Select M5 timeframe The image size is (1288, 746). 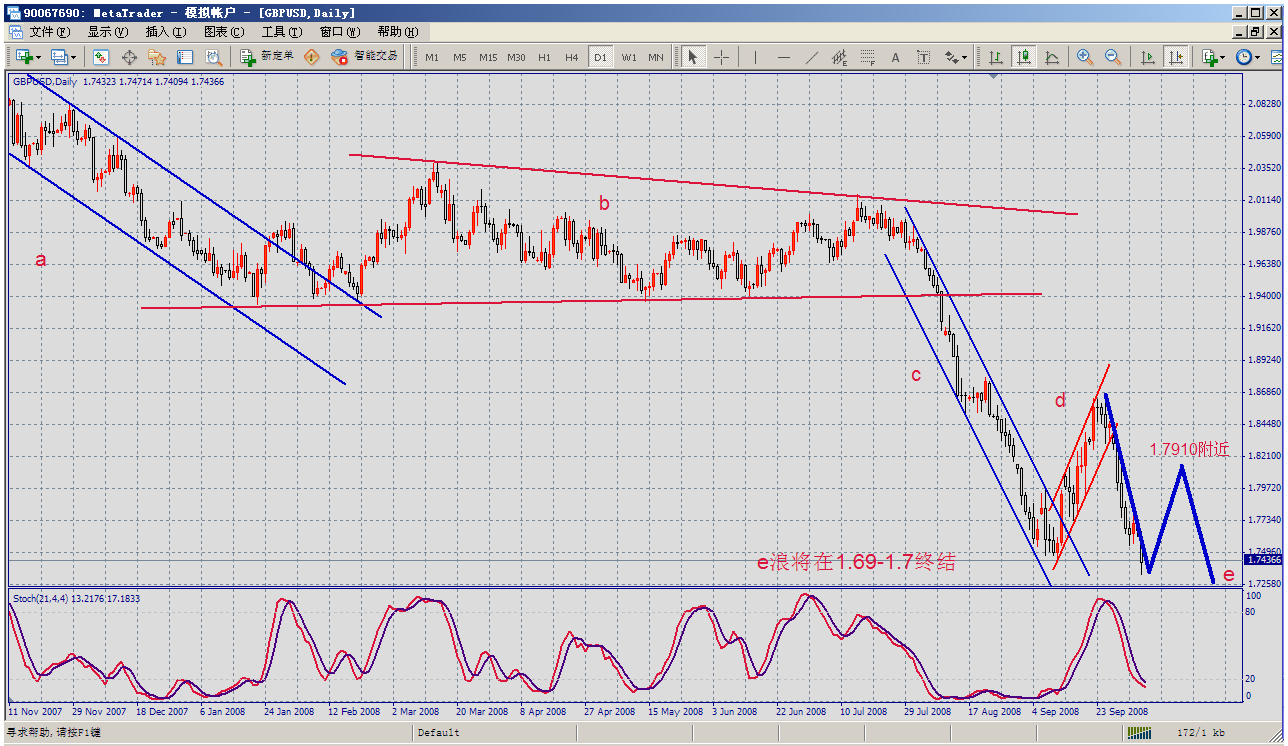pos(460,57)
